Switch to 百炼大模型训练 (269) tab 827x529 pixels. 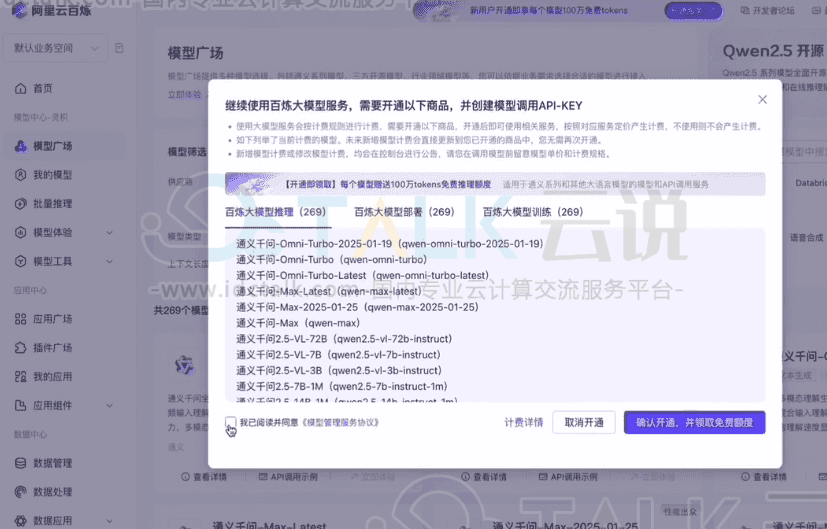[x=533, y=212]
